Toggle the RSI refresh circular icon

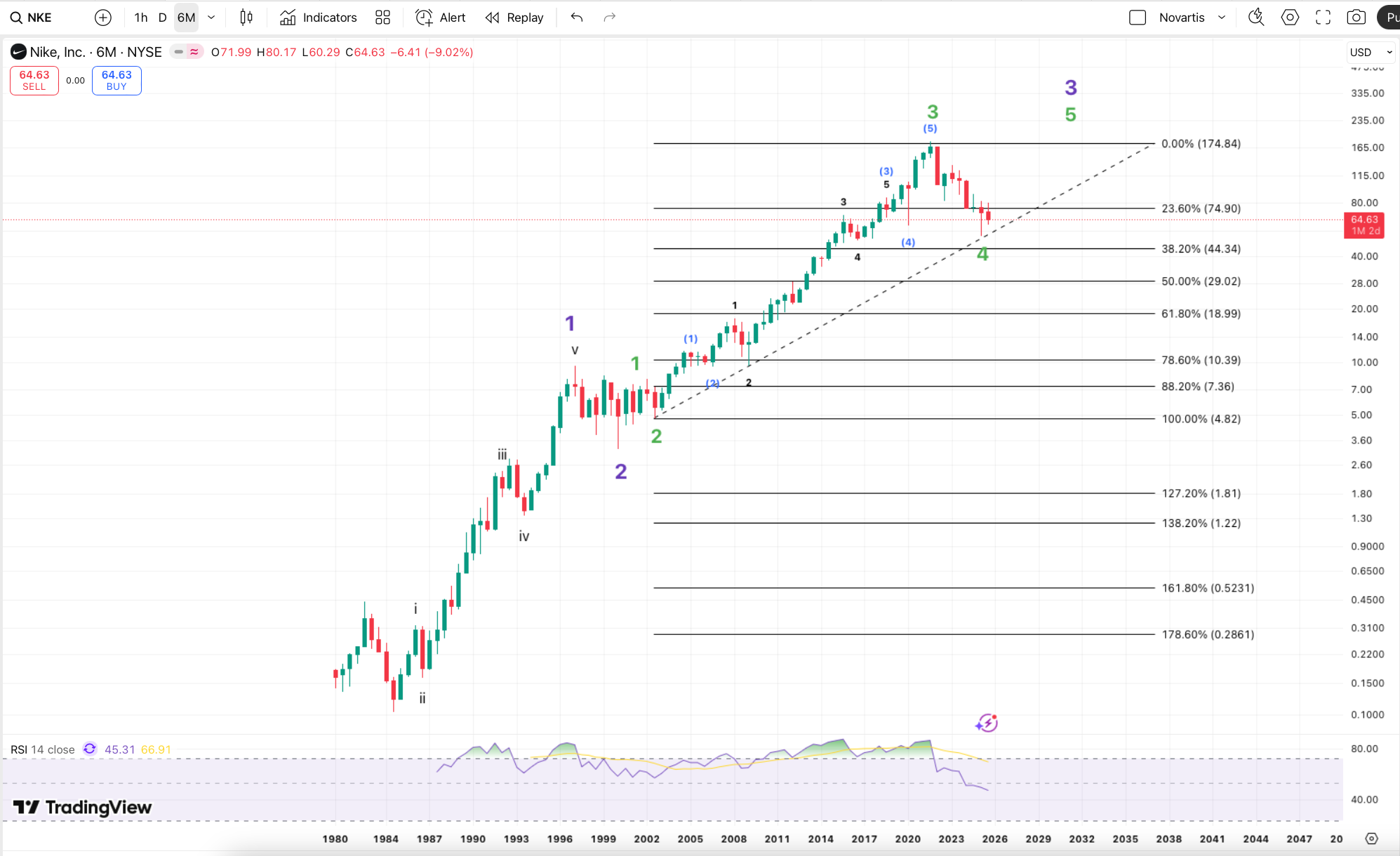pyautogui.click(x=90, y=749)
